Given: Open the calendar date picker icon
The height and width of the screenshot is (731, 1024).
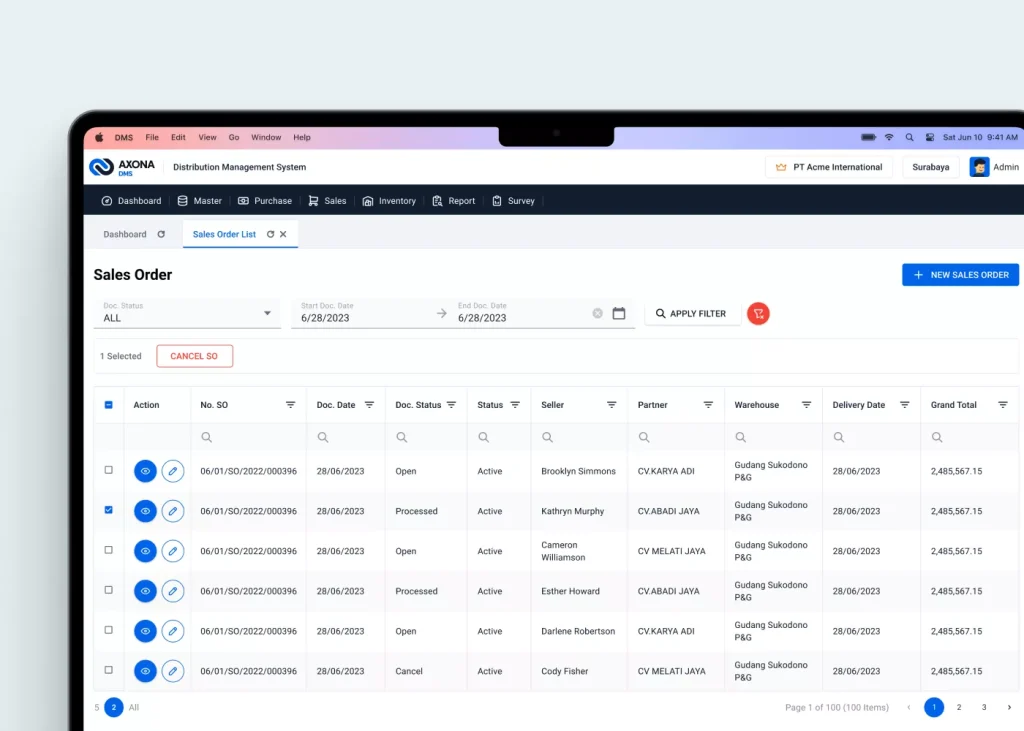Looking at the screenshot, I should pos(619,314).
